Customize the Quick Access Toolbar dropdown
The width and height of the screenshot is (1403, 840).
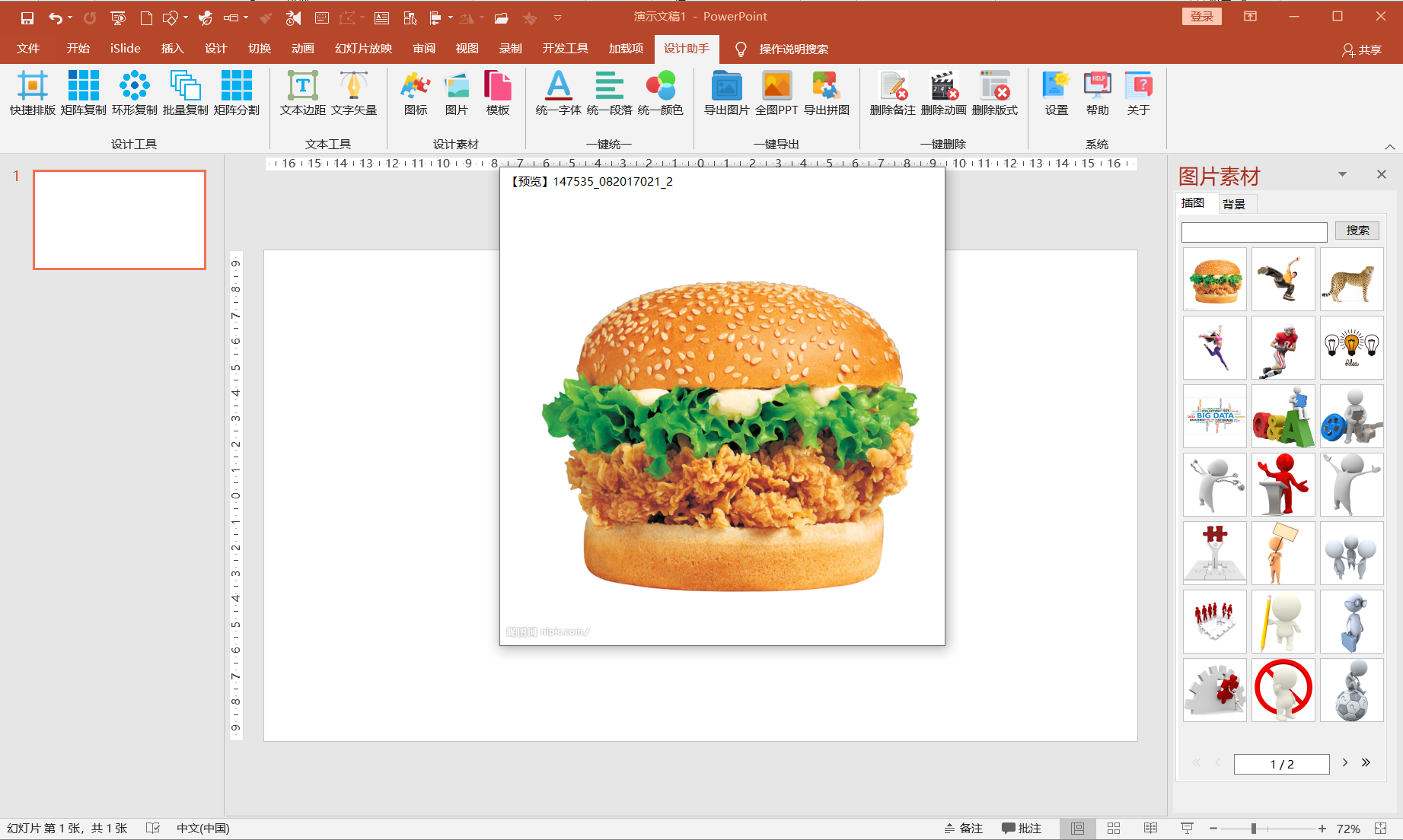[x=558, y=17]
